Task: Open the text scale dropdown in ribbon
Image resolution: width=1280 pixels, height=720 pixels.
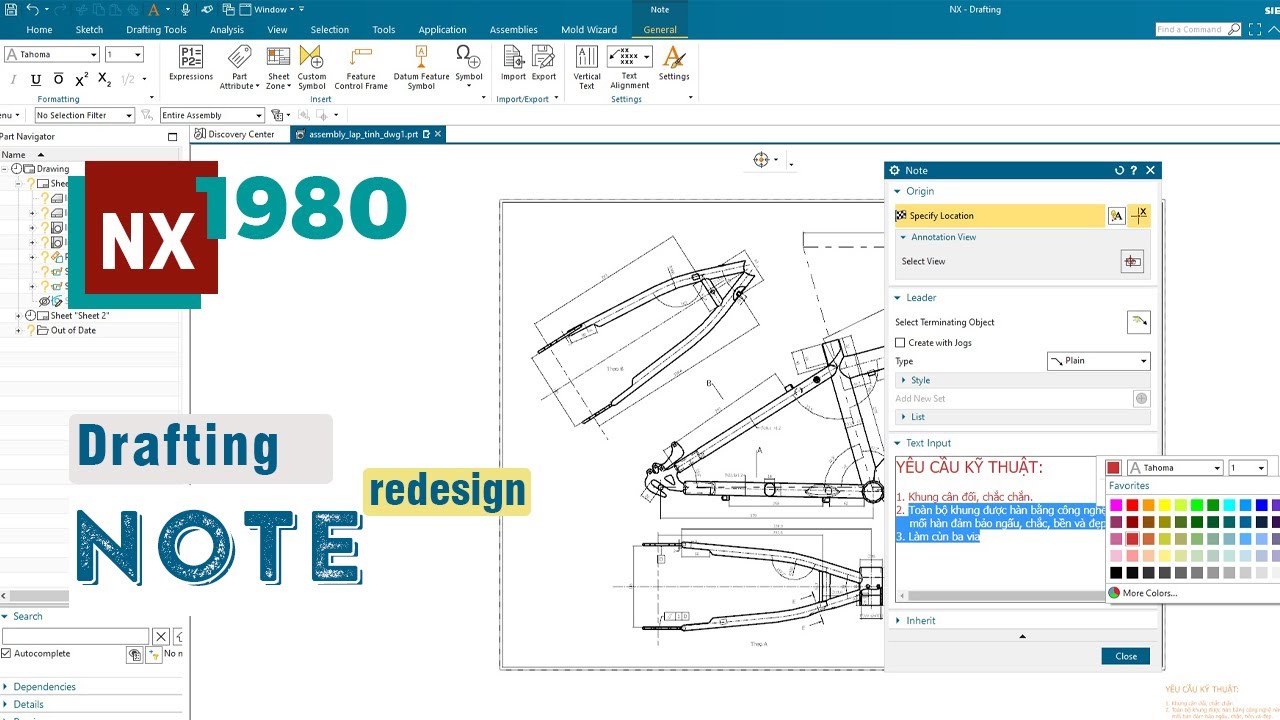Action: [124, 54]
